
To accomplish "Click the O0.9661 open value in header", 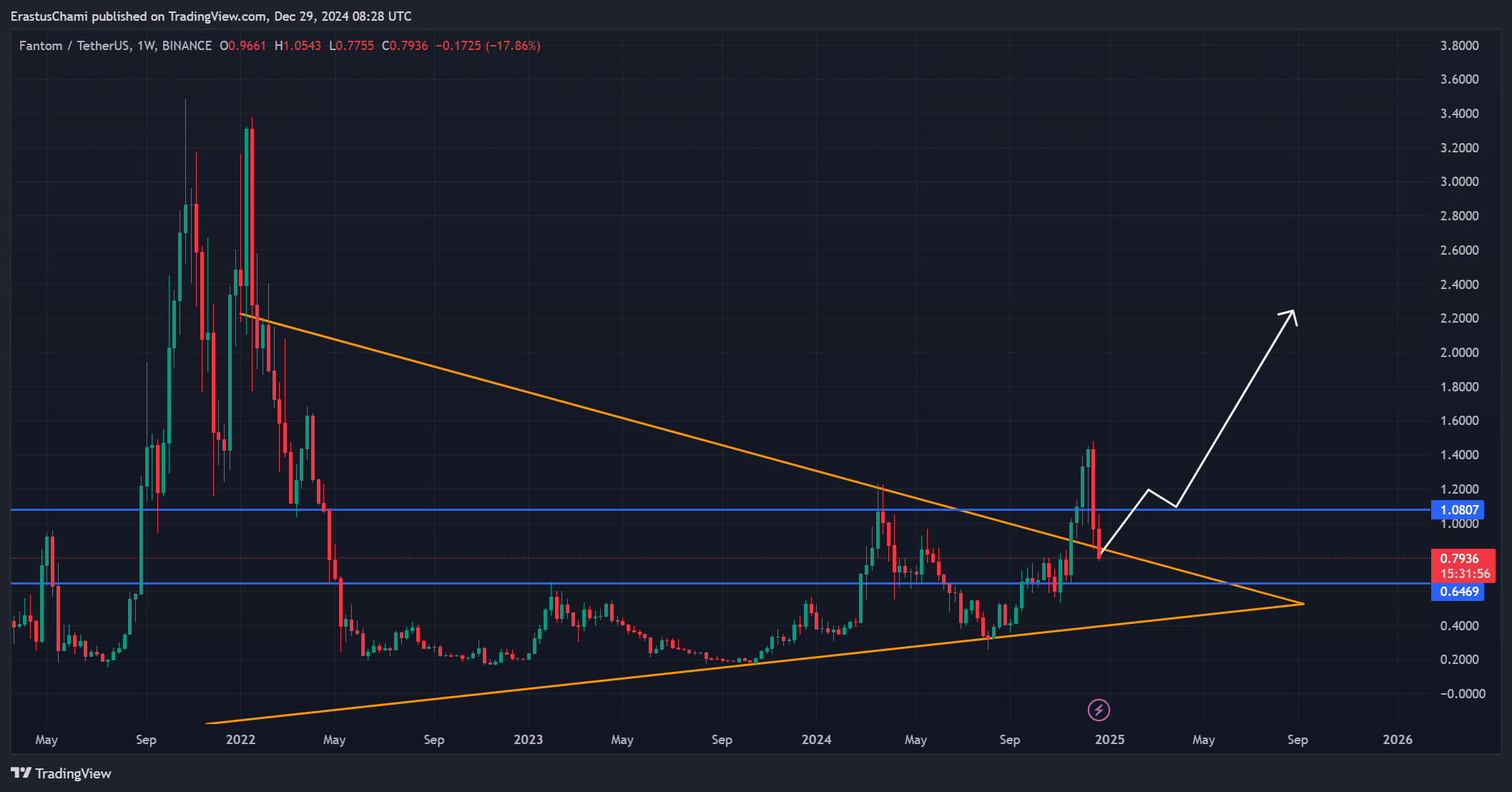I will coord(242,46).
